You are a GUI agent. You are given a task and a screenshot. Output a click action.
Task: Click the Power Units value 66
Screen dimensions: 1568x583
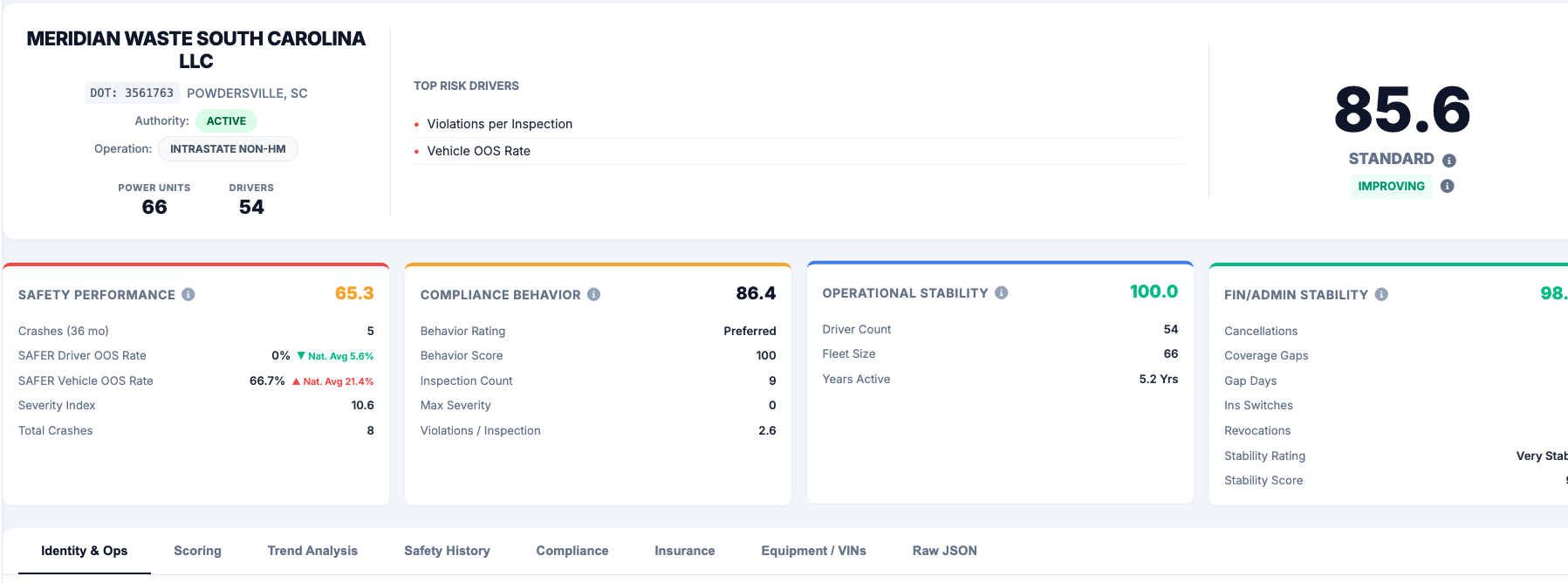(x=154, y=207)
